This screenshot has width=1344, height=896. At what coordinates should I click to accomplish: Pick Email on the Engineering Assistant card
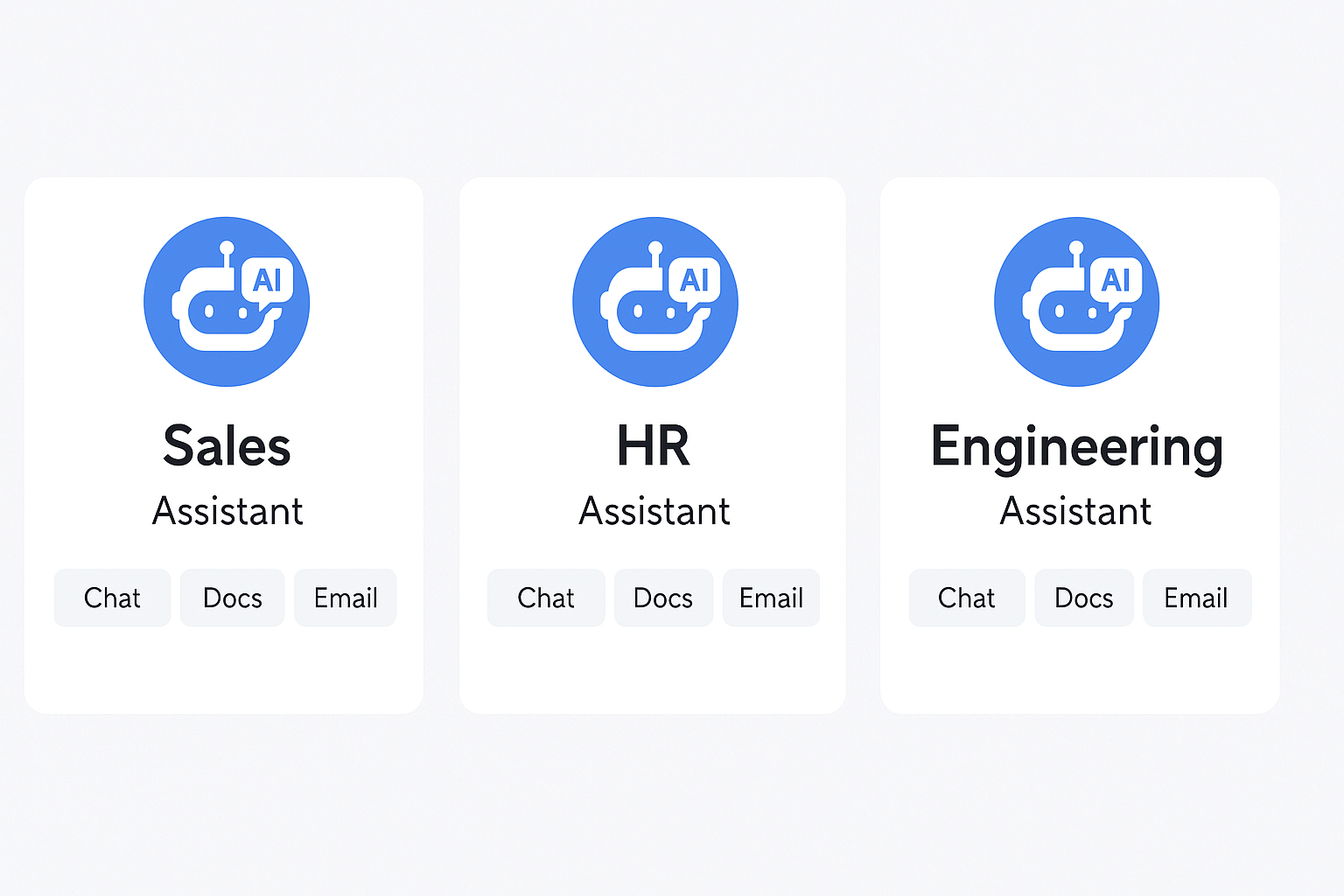pos(1196,598)
